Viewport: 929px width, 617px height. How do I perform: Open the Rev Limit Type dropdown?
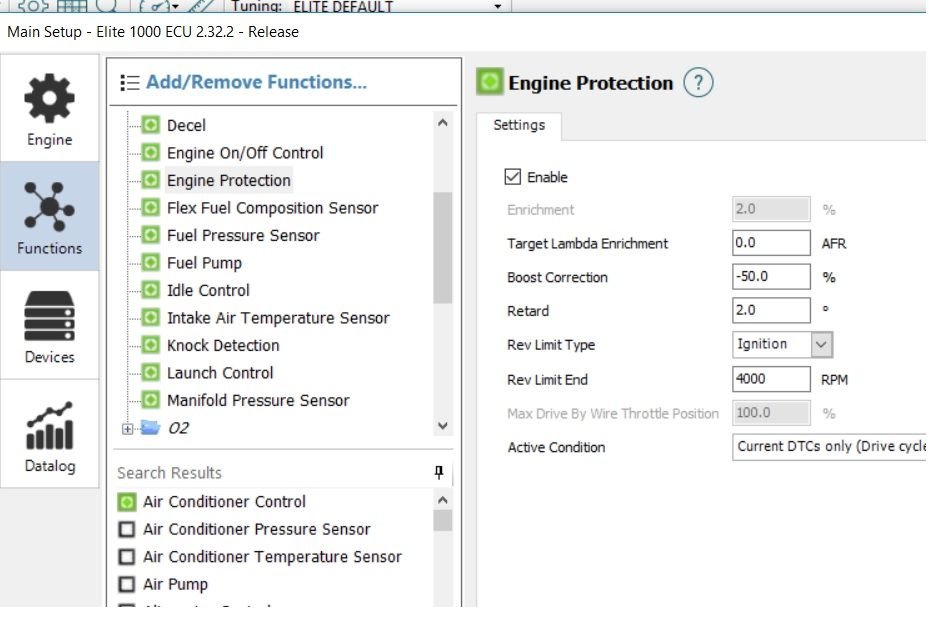[x=821, y=344]
